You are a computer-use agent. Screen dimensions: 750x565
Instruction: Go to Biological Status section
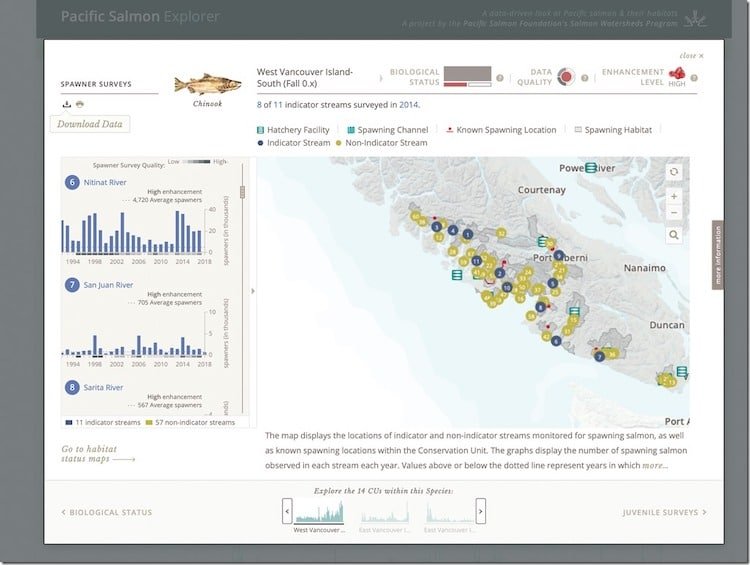pyautogui.click(x=107, y=512)
